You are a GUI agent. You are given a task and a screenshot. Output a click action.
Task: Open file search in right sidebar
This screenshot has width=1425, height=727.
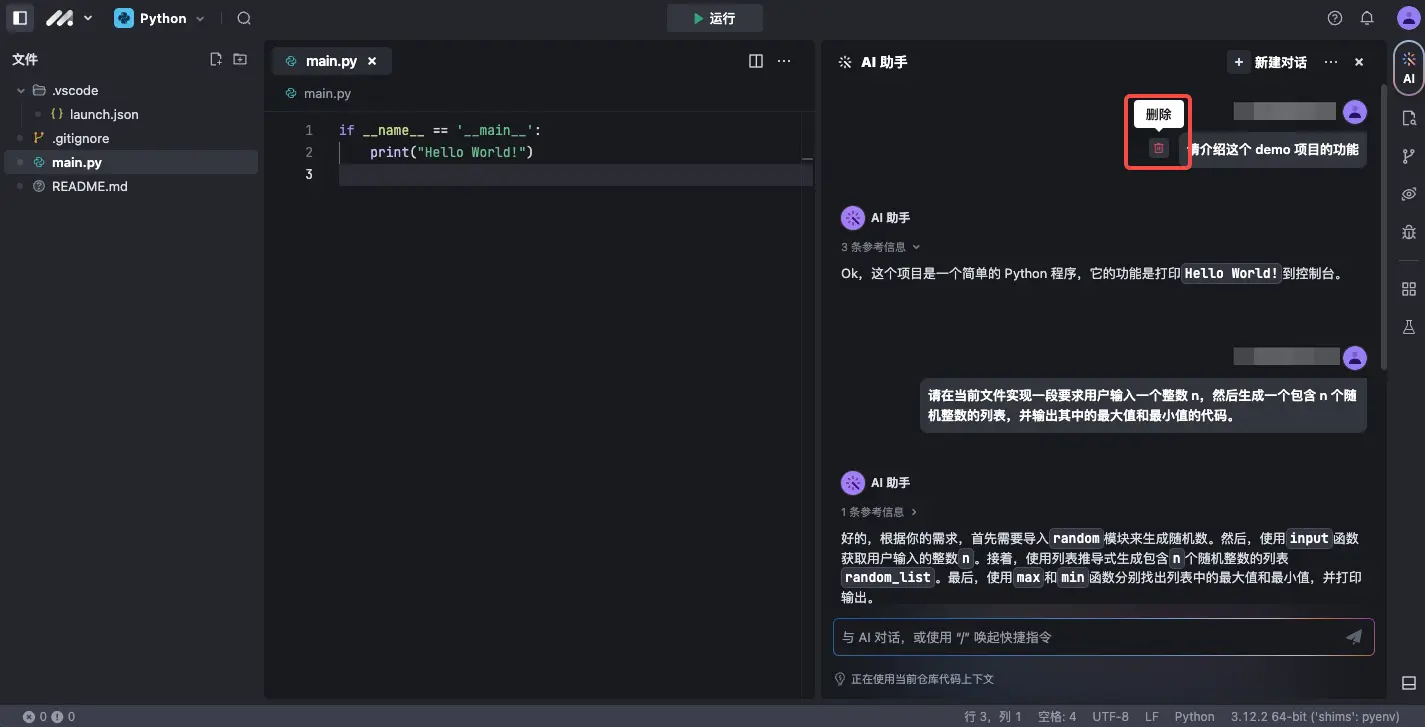point(1409,118)
